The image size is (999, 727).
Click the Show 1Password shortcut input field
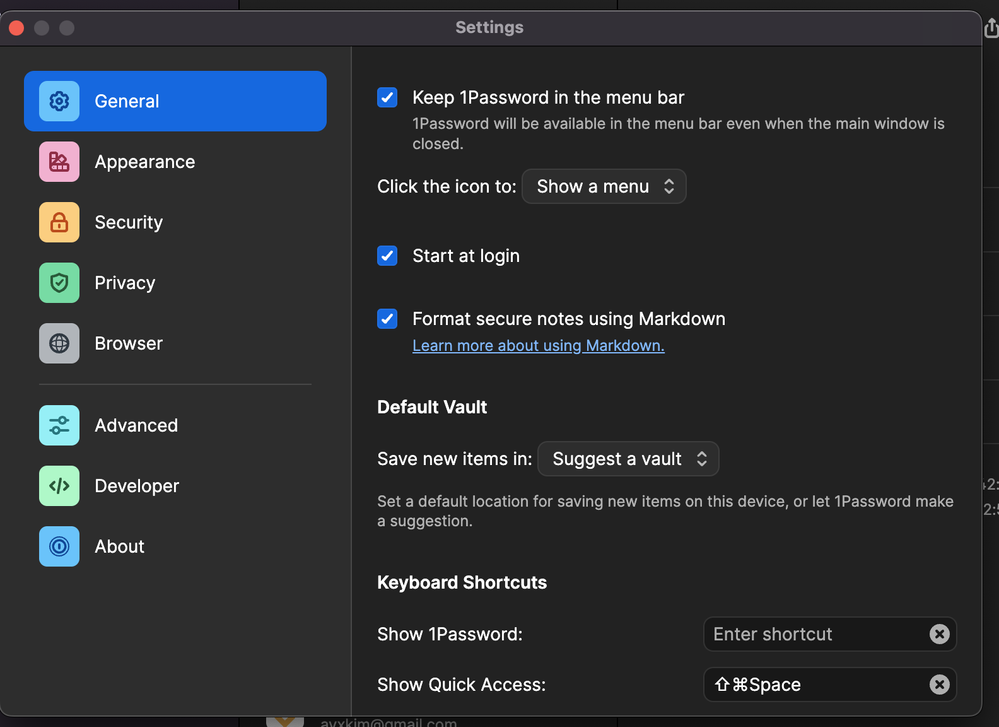point(812,634)
